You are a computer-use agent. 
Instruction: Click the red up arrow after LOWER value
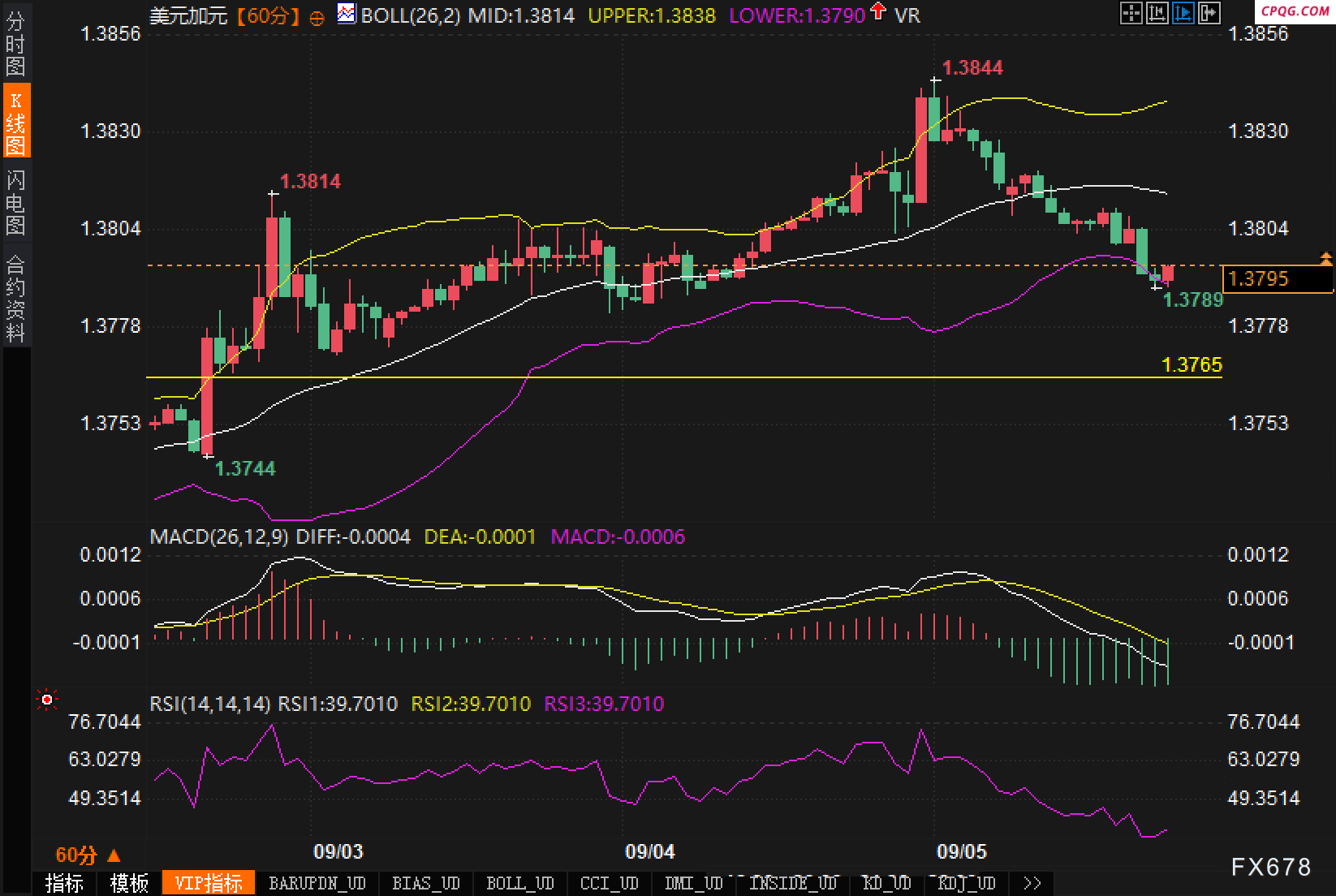point(877,12)
